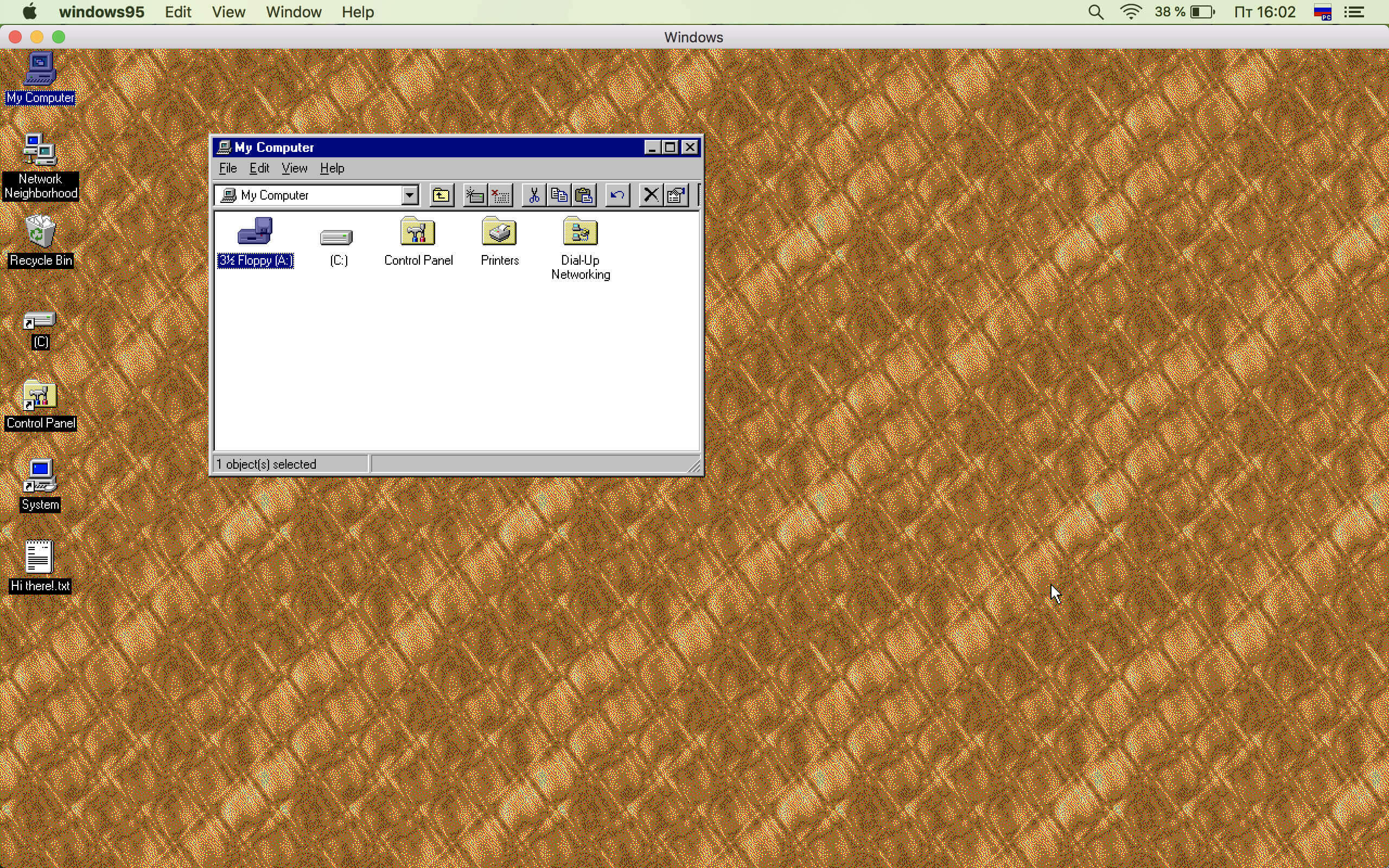The width and height of the screenshot is (1389, 868).
Task: Select the My Computer desktop icon
Action: (40, 79)
